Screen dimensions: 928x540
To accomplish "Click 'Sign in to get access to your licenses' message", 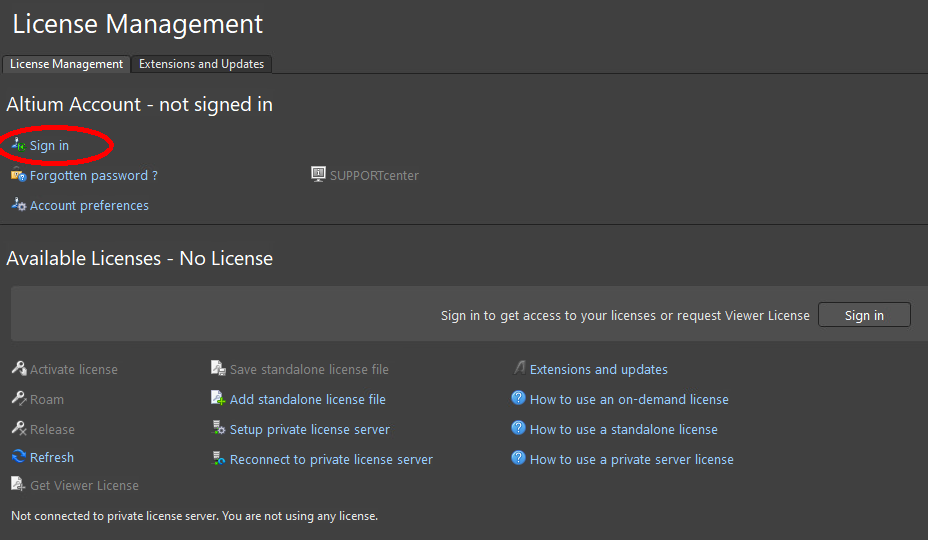I will [x=625, y=316].
